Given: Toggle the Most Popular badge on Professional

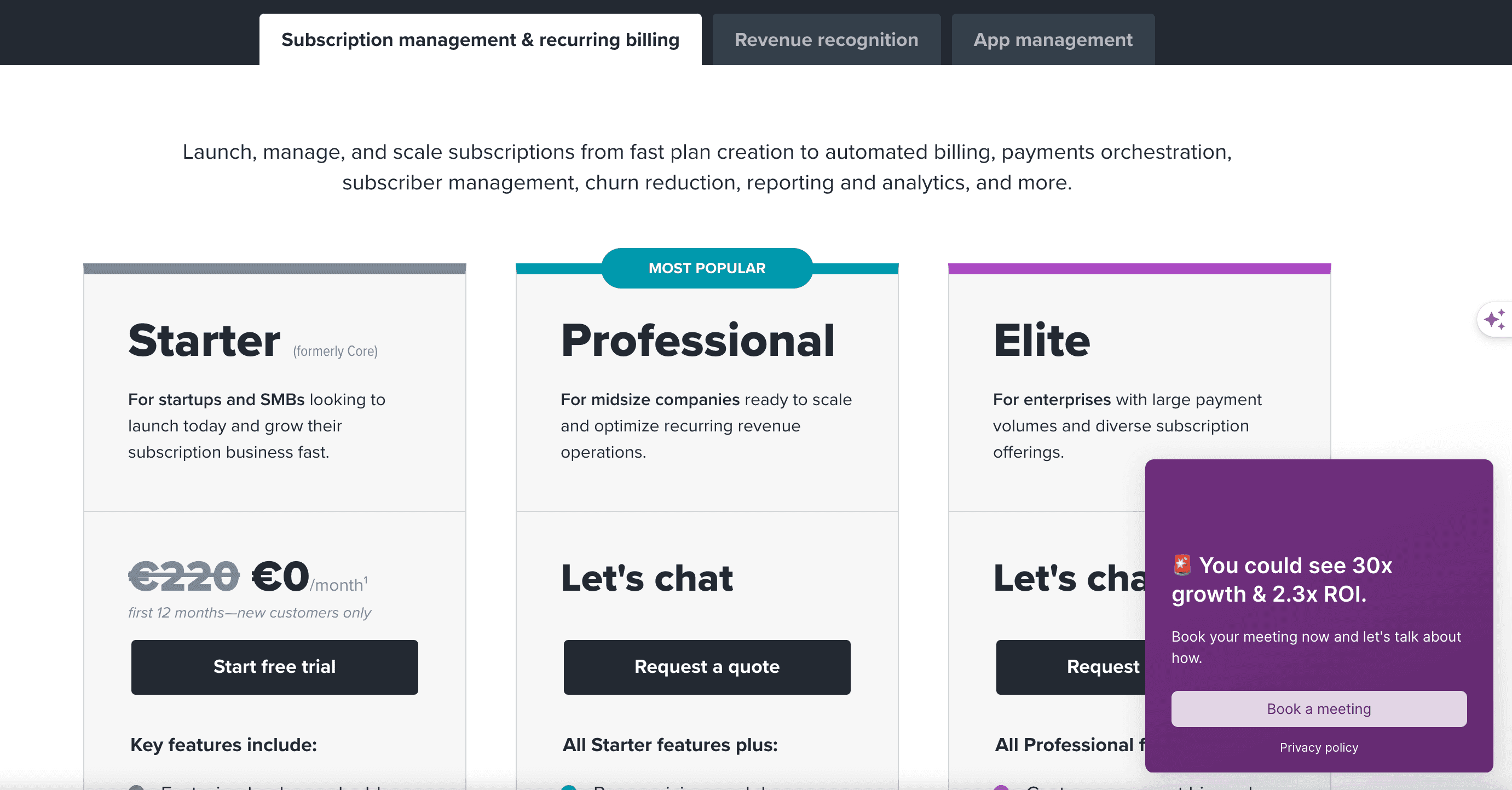Looking at the screenshot, I should coord(707,267).
